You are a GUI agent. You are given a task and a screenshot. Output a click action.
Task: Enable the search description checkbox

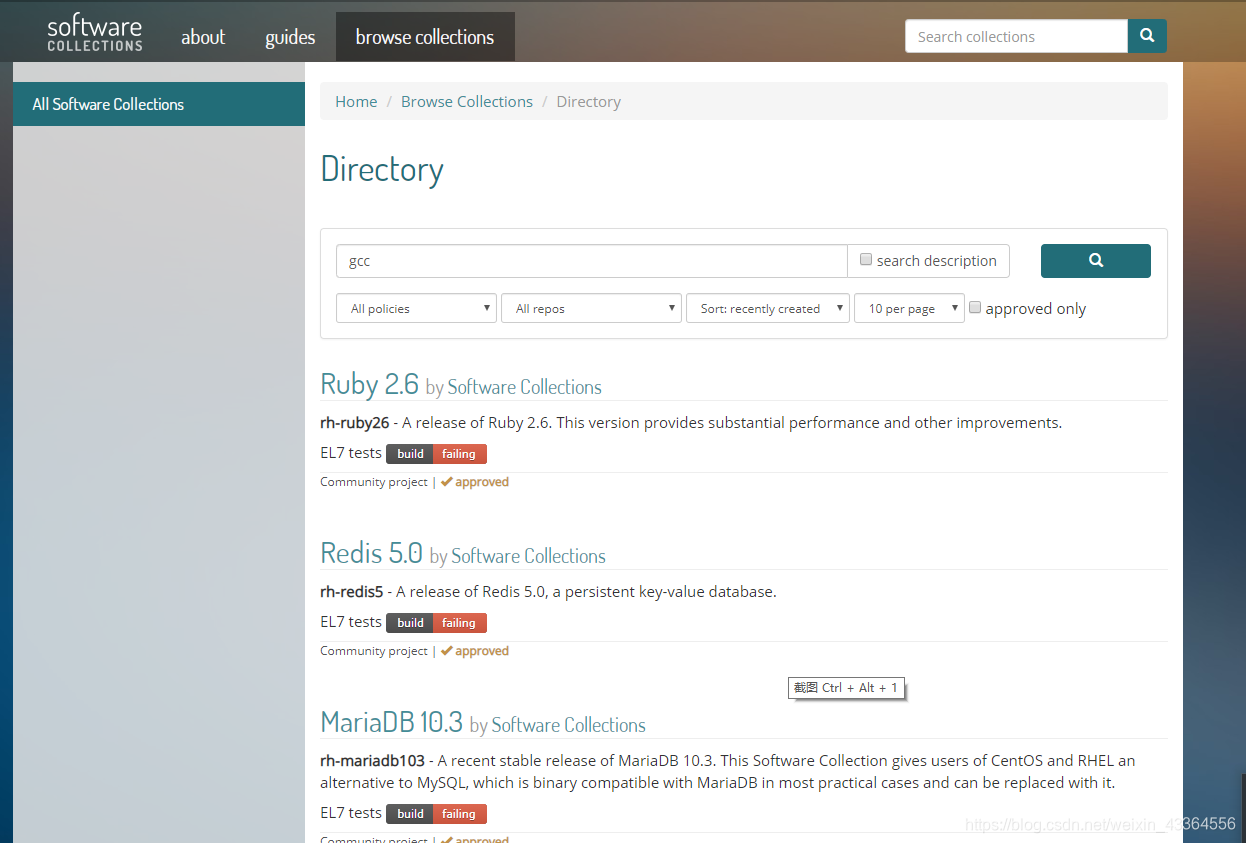(x=866, y=260)
